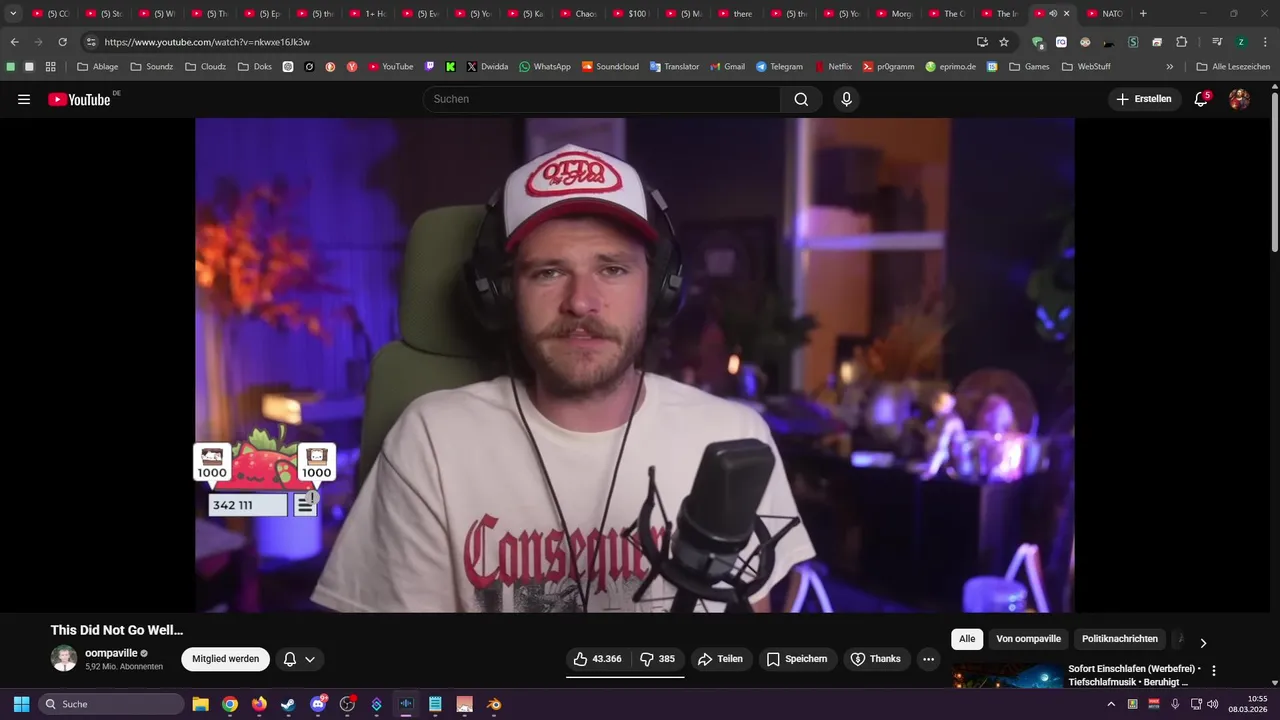Show hidden bookmarks with the double chevron
The height and width of the screenshot is (720, 1280).
1170,67
